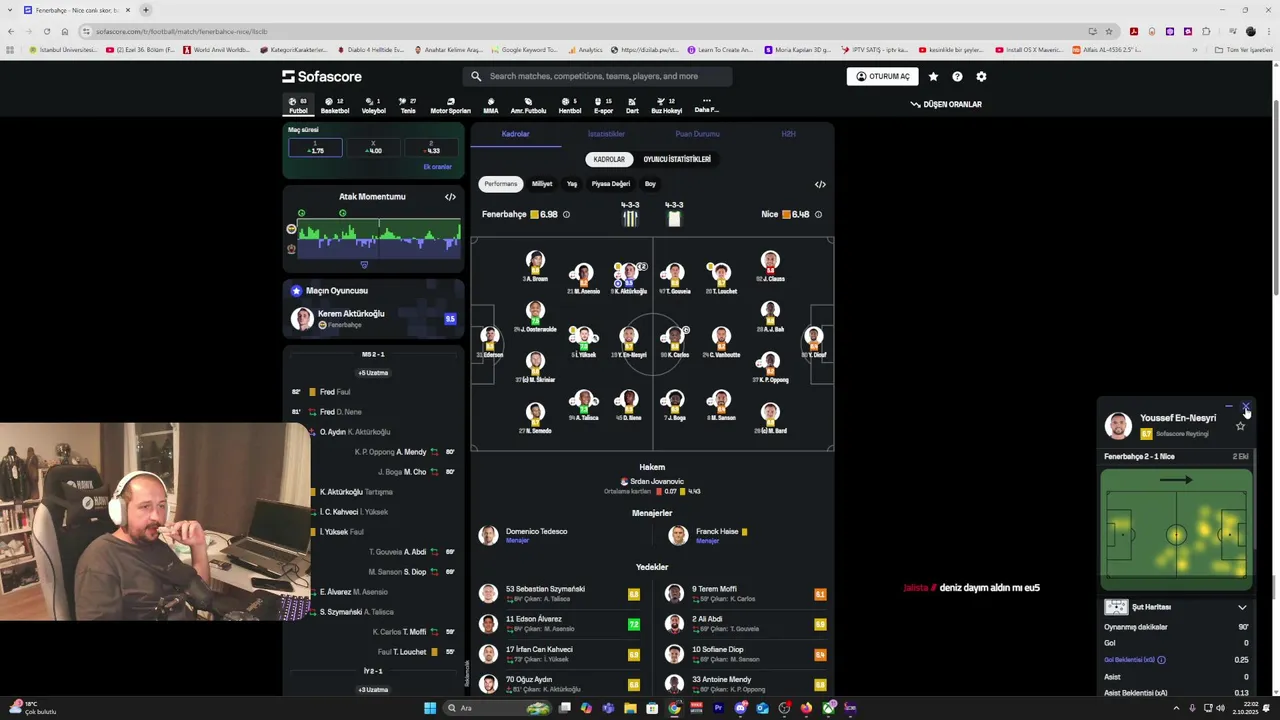Click the Sofascore search field
Image resolution: width=1280 pixels, height=720 pixels.
point(597,76)
